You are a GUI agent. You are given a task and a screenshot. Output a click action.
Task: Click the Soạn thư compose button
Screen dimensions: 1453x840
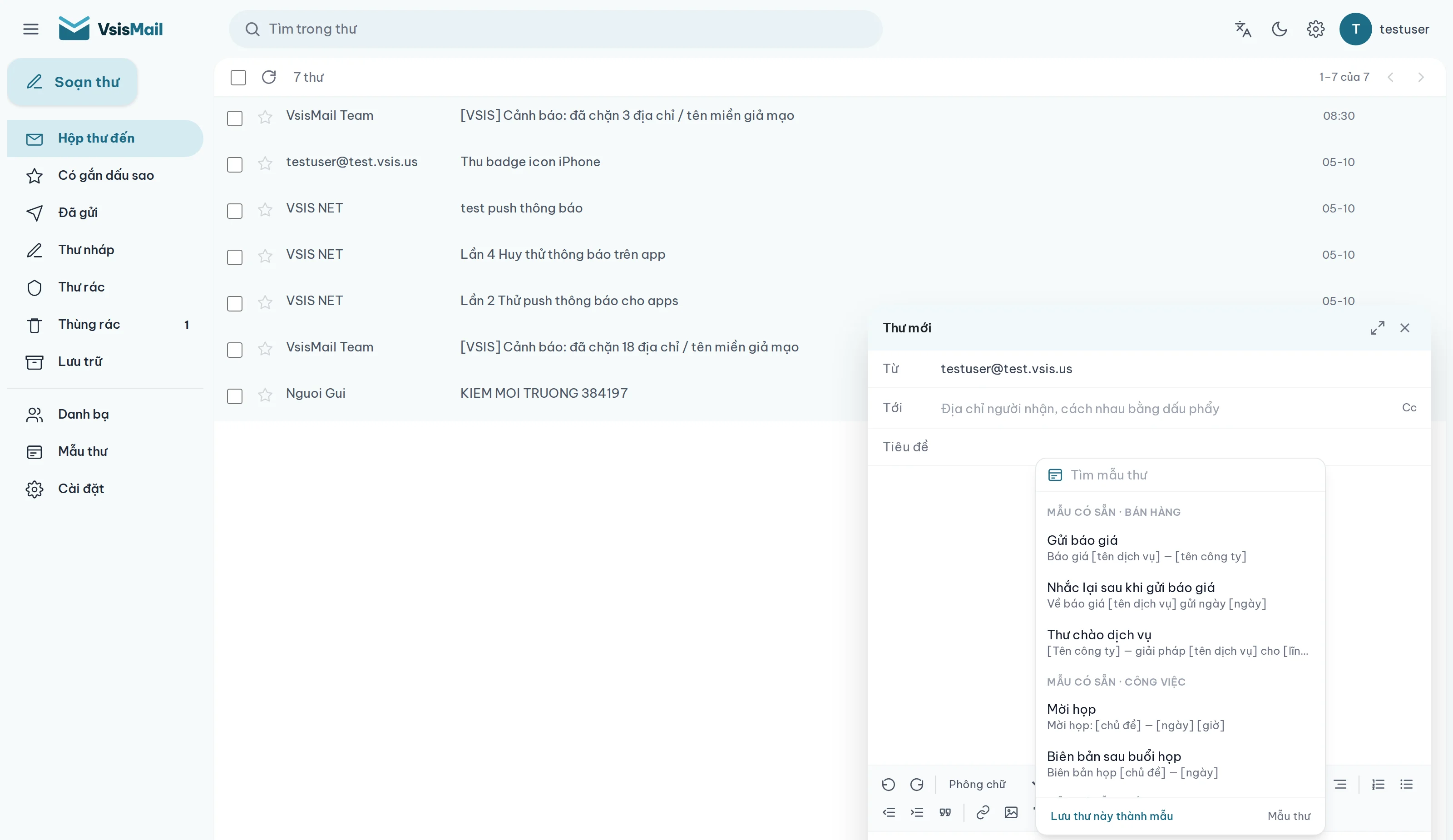73,82
